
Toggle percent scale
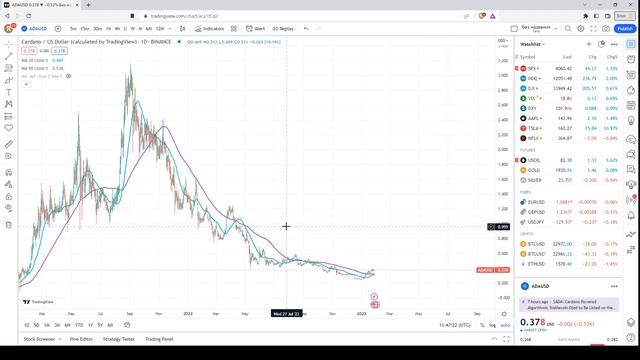(482, 325)
